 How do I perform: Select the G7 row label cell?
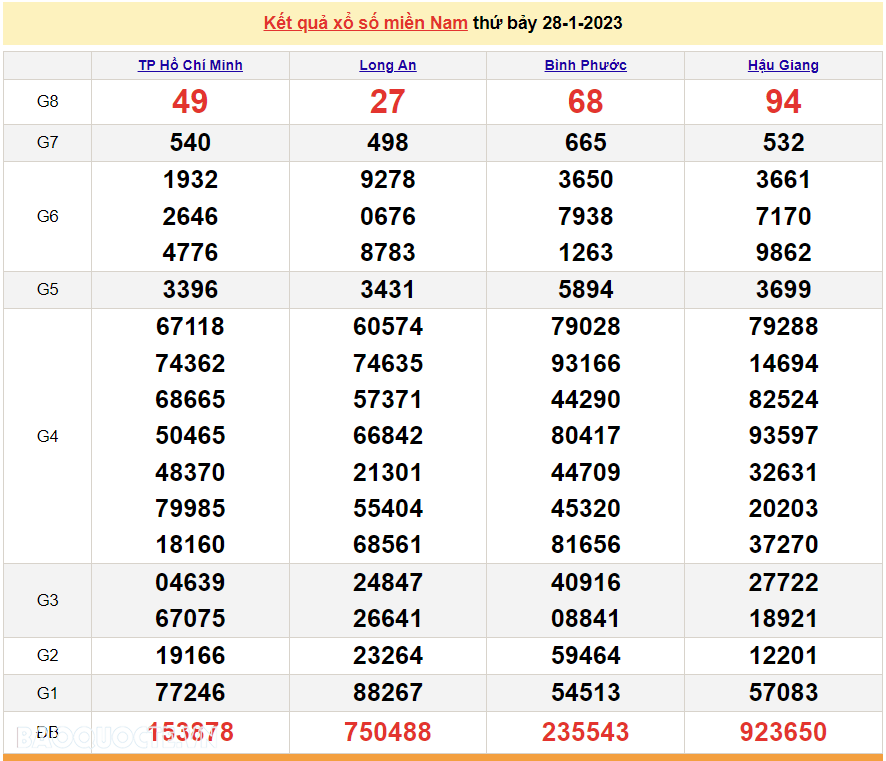pyautogui.click(x=47, y=143)
